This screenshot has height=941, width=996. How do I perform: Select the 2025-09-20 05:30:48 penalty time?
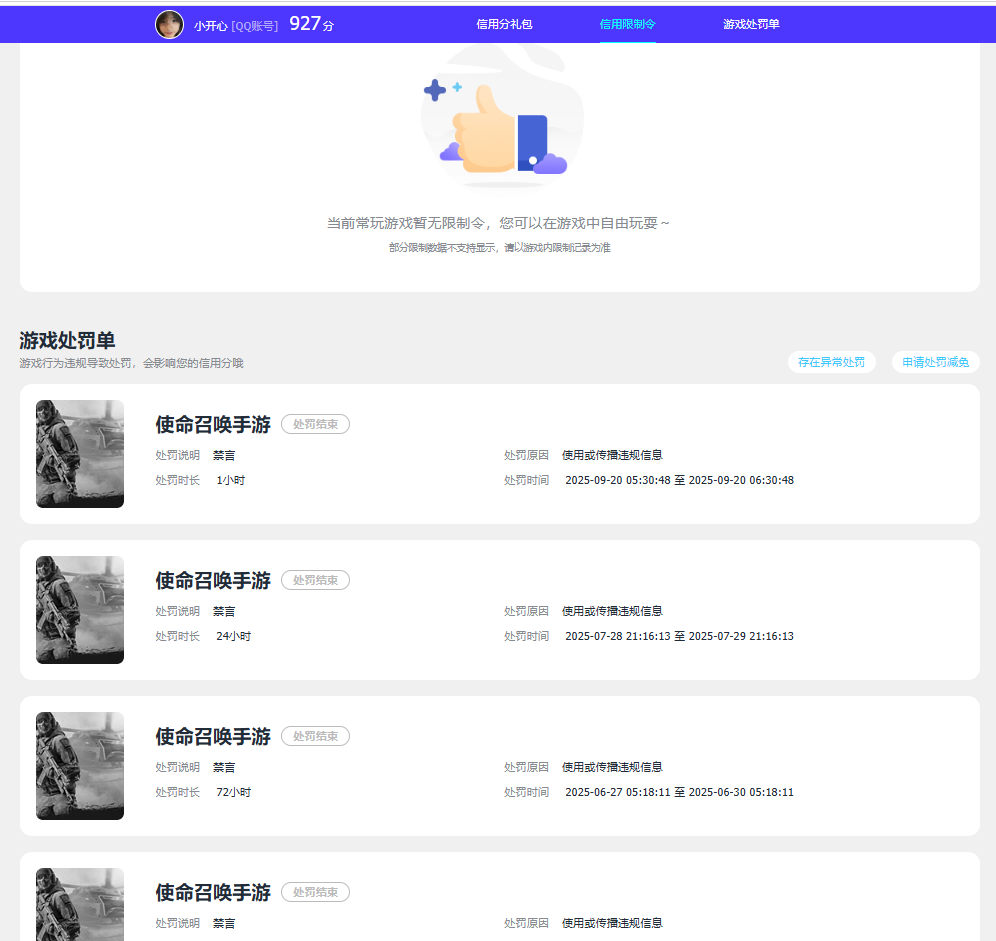tap(679, 480)
